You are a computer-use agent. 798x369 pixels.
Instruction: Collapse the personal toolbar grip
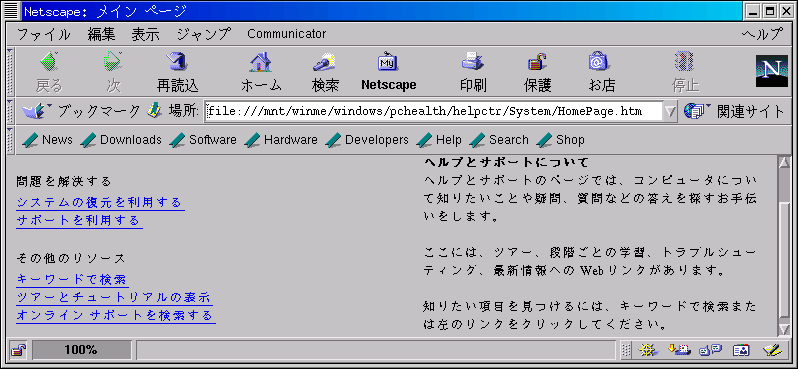pyautogui.click(x=10, y=139)
